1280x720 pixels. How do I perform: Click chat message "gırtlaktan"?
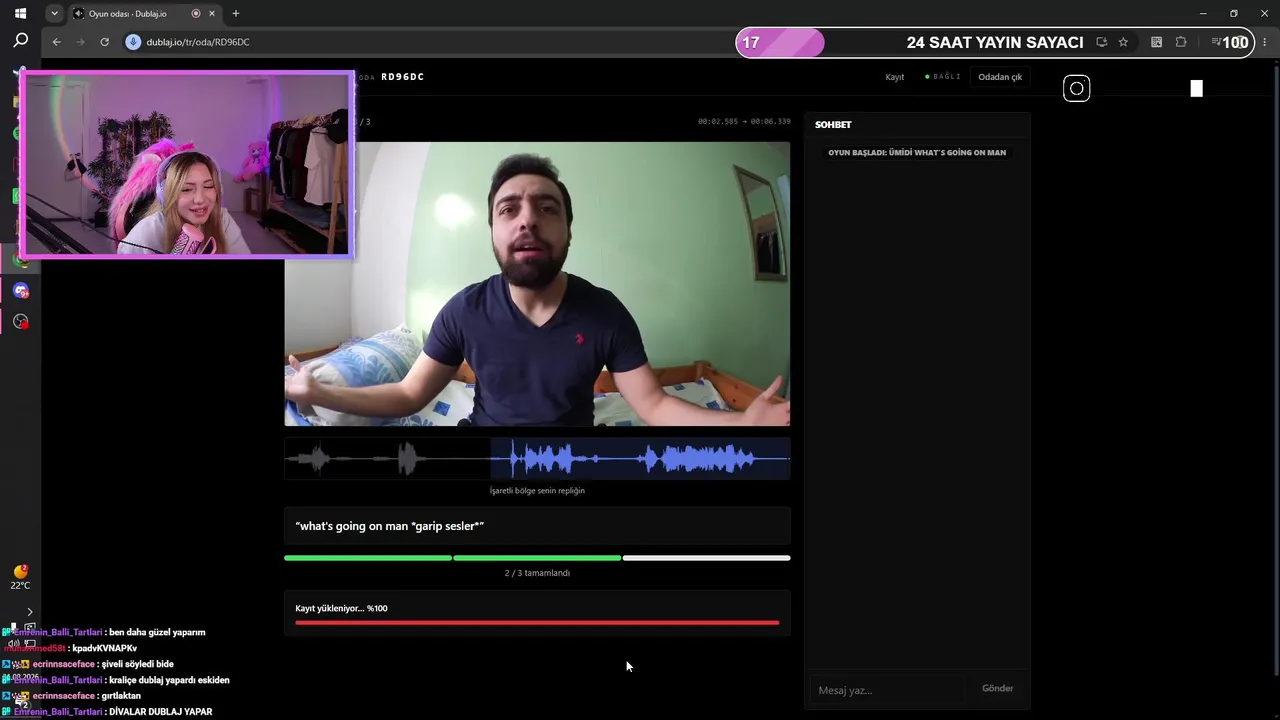(x=121, y=696)
